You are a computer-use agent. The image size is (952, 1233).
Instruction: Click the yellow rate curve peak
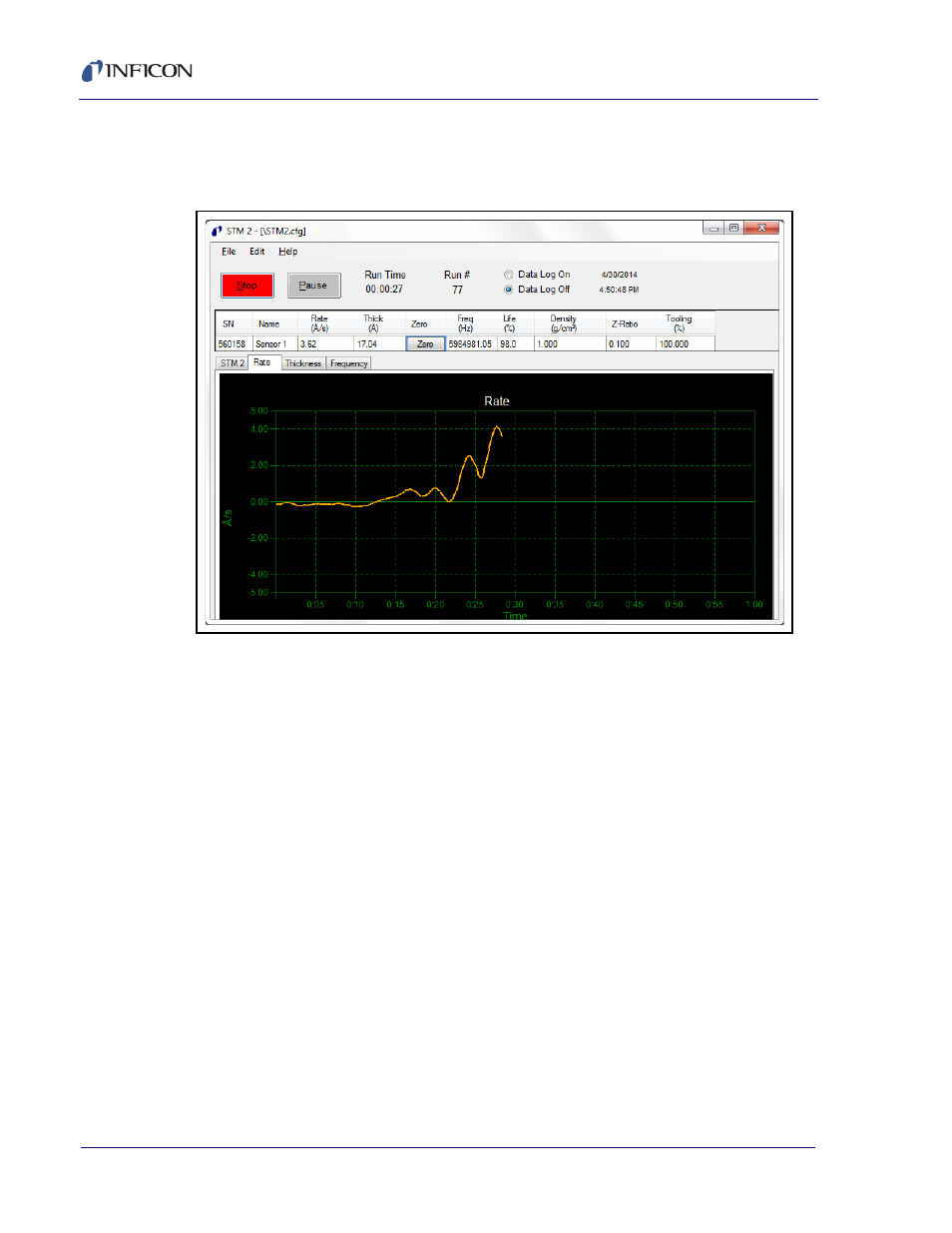[497, 427]
